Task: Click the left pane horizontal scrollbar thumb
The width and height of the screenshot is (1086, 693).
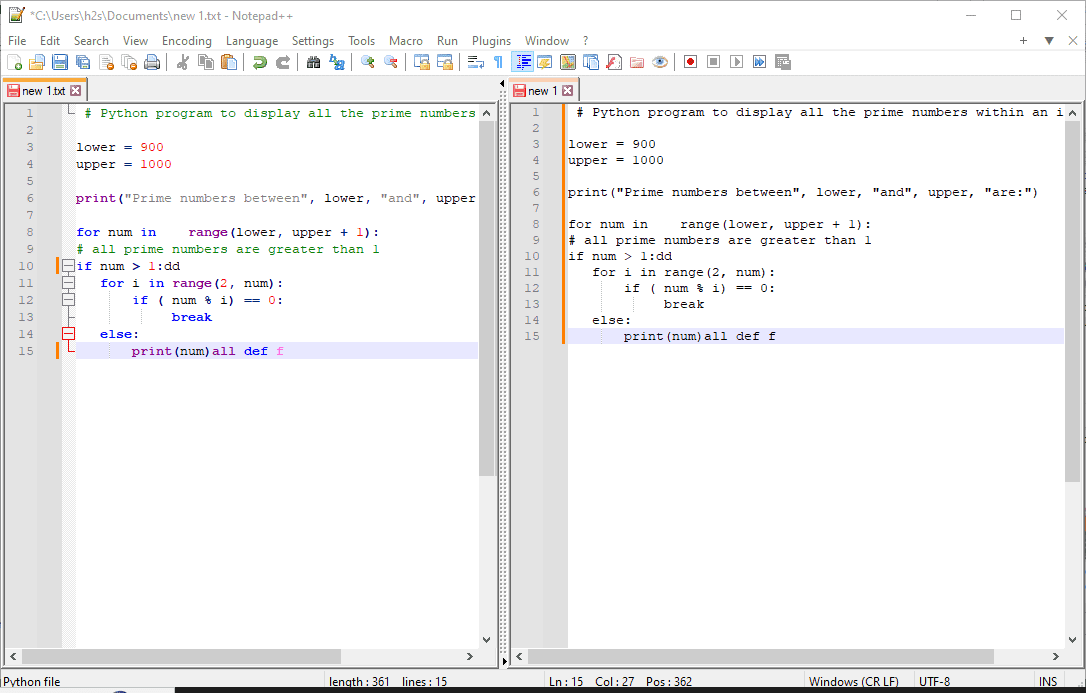Action: coord(181,656)
